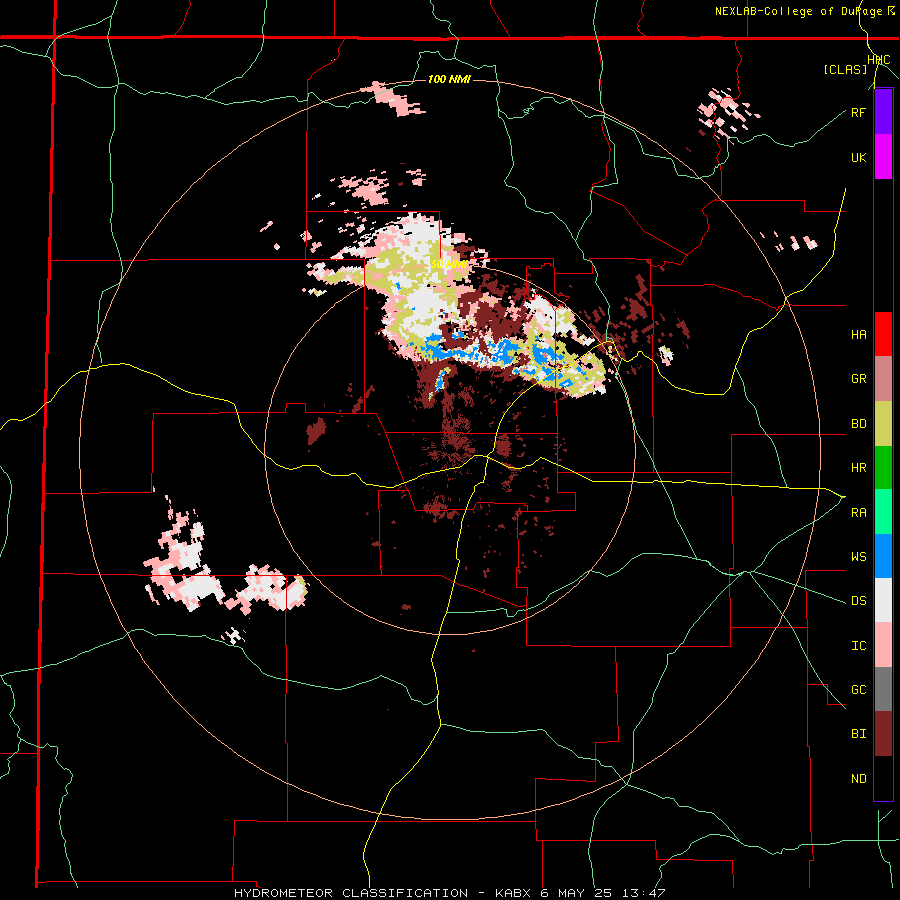This screenshot has height=900, width=900.
Task: Click the RA light-green legend swatch
Action: pyautogui.click(x=883, y=512)
